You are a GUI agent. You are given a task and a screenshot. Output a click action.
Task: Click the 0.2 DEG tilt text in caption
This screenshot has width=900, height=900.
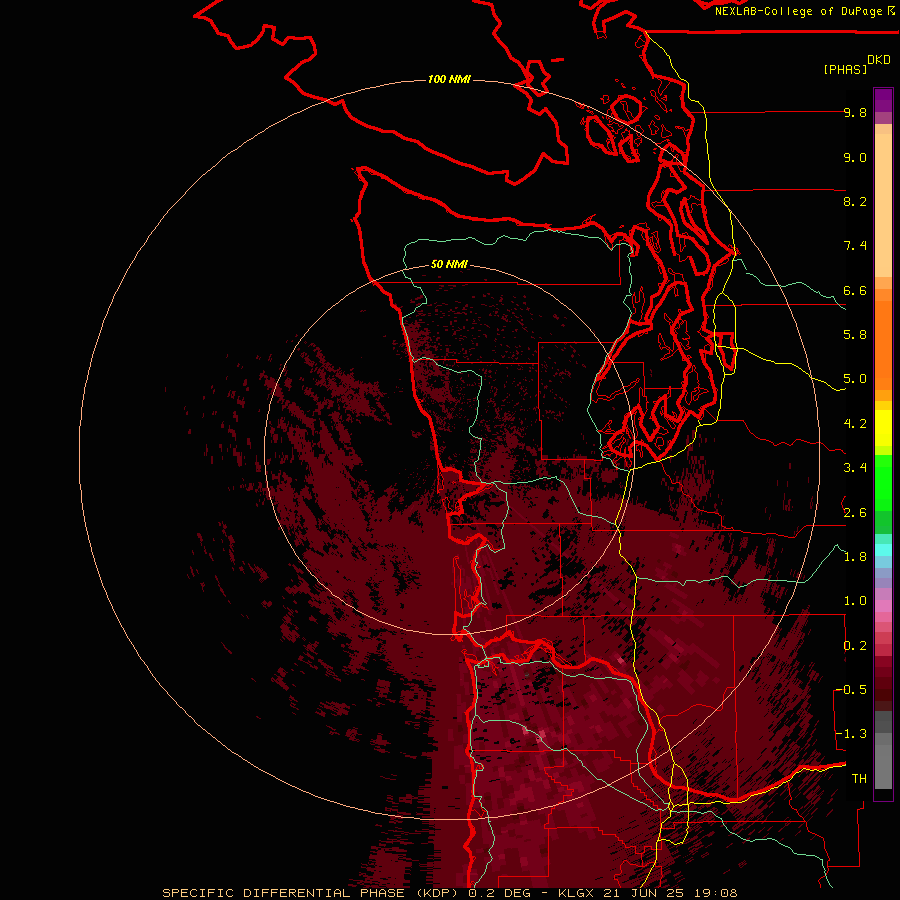pyautogui.click(x=500, y=893)
